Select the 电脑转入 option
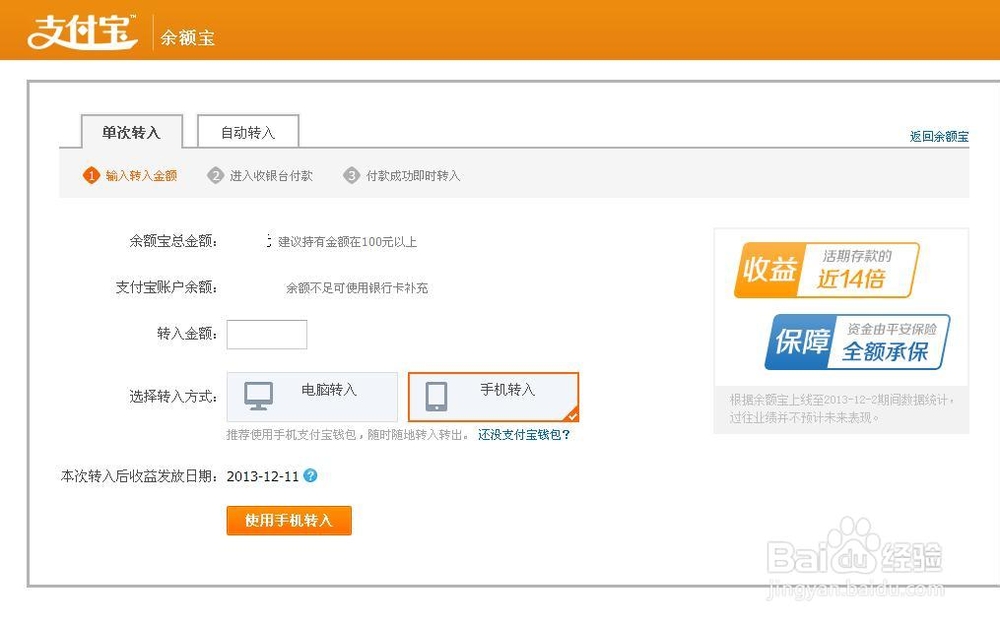1000x623 pixels. [x=312, y=397]
